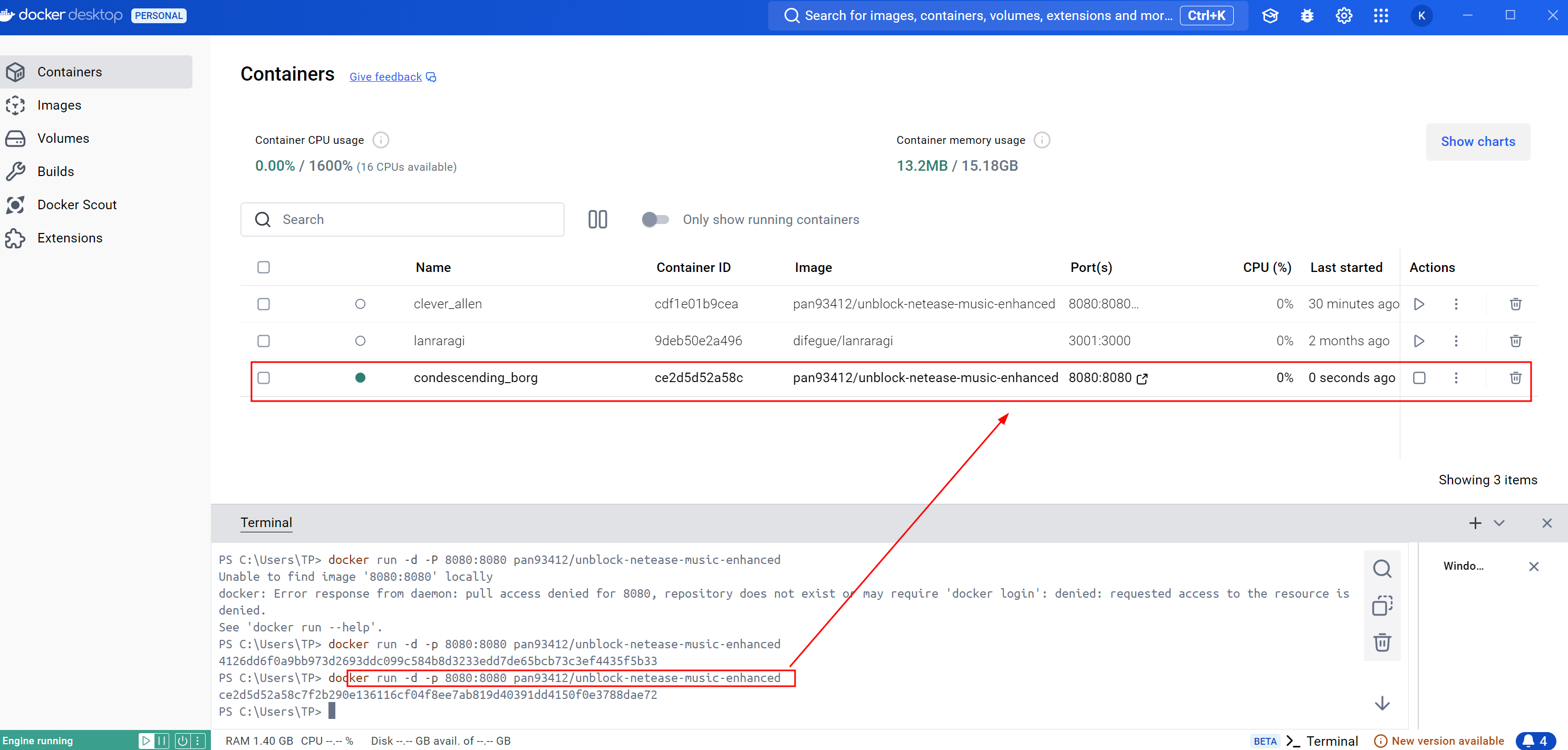Stop the condescending_borg container
This screenshot has width=1568, height=750.
tap(1419, 378)
